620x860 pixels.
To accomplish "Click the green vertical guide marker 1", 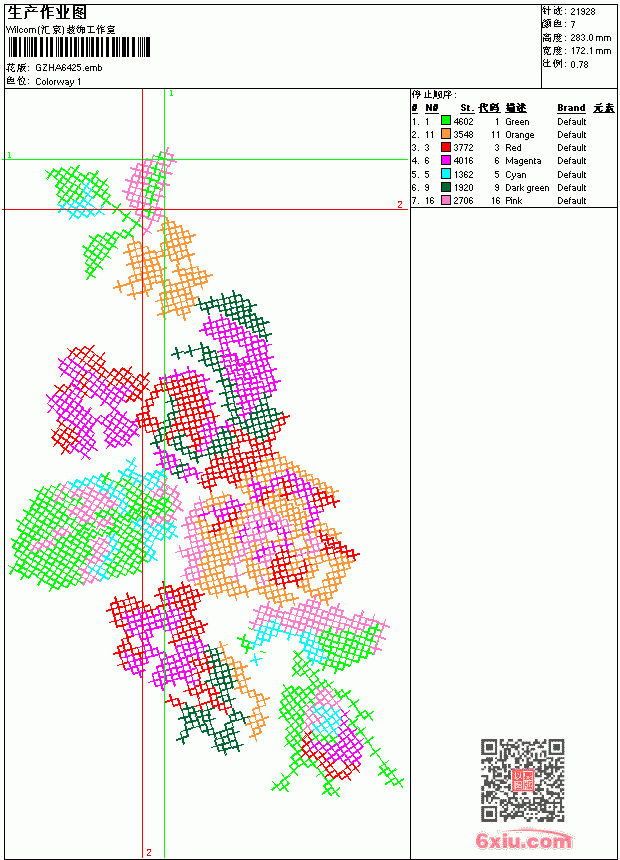I will pos(171,94).
